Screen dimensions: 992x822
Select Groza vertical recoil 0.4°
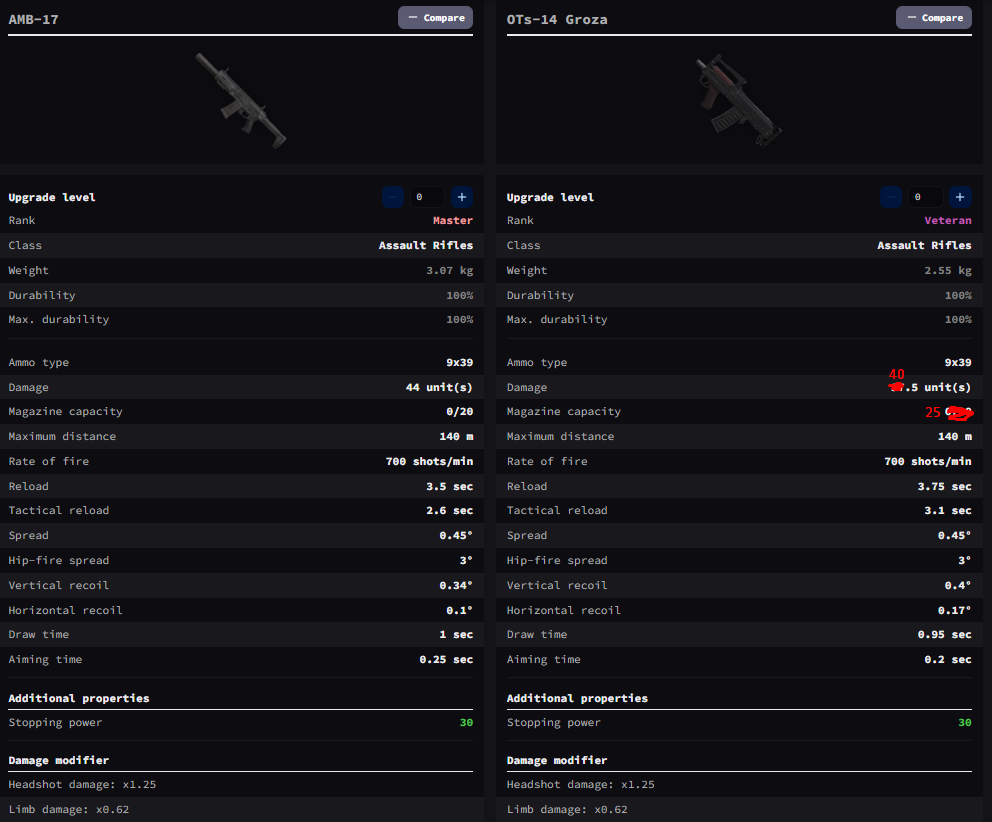pyautogui.click(x=958, y=585)
